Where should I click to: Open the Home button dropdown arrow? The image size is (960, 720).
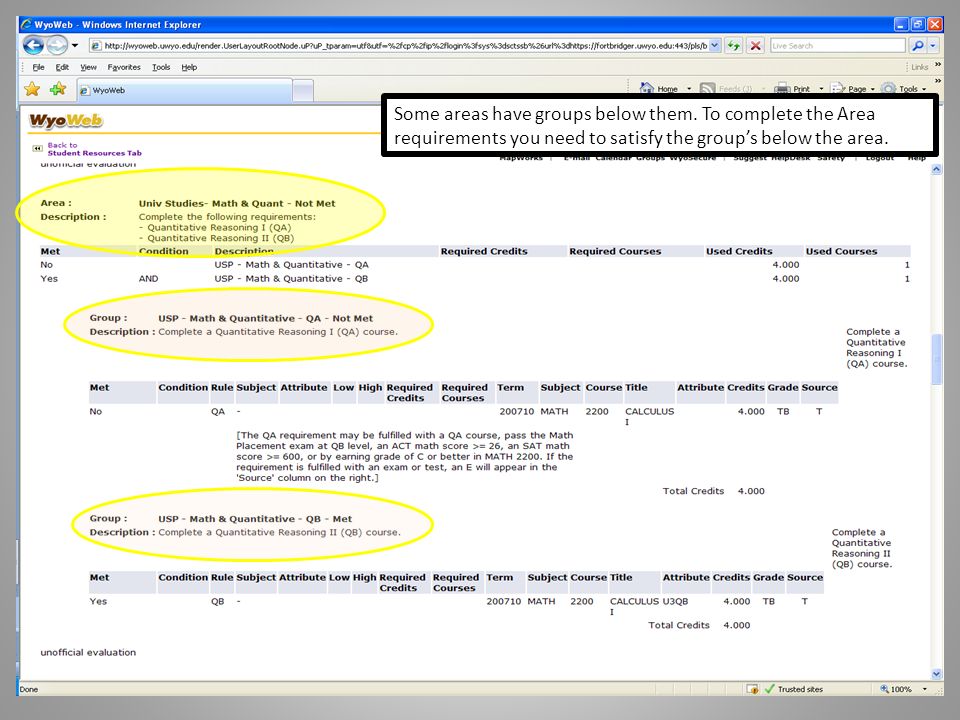(x=689, y=89)
